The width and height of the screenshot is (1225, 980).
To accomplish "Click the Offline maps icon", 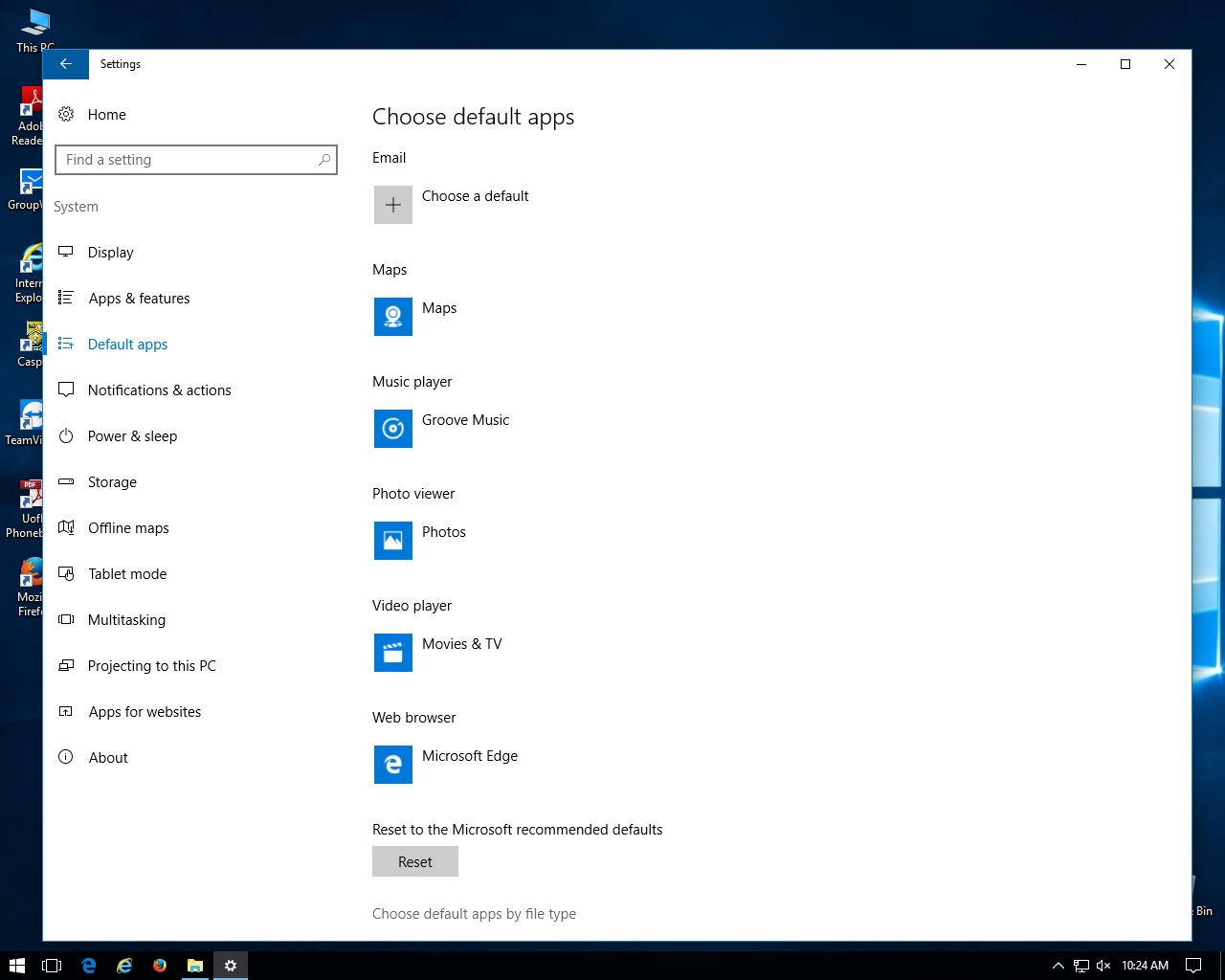I will pyautogui.click(x=66, y=527).
